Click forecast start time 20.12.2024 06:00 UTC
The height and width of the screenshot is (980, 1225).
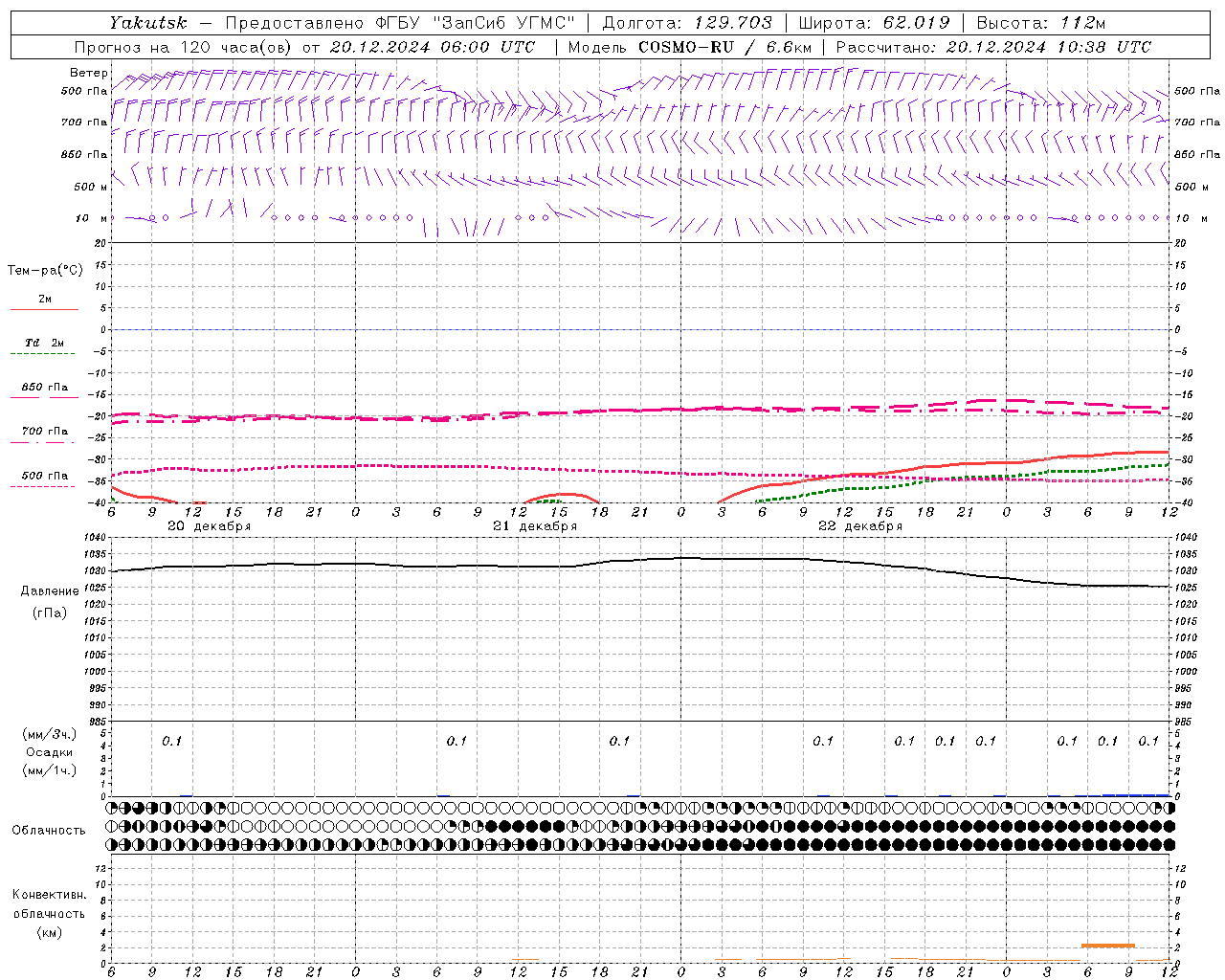(x=433, y=47)
